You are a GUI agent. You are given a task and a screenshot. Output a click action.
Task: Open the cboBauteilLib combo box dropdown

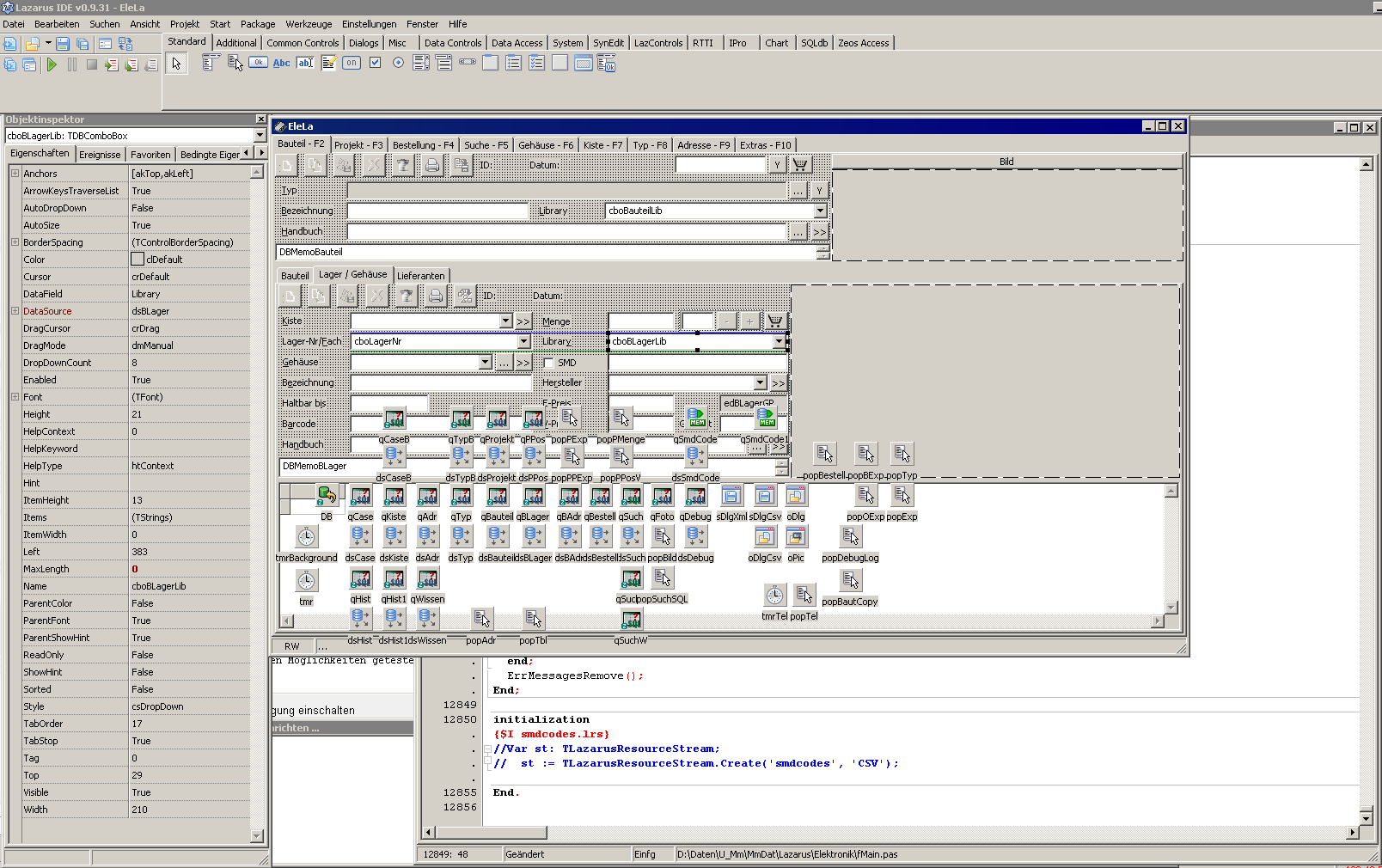click(x=820, y=211)
